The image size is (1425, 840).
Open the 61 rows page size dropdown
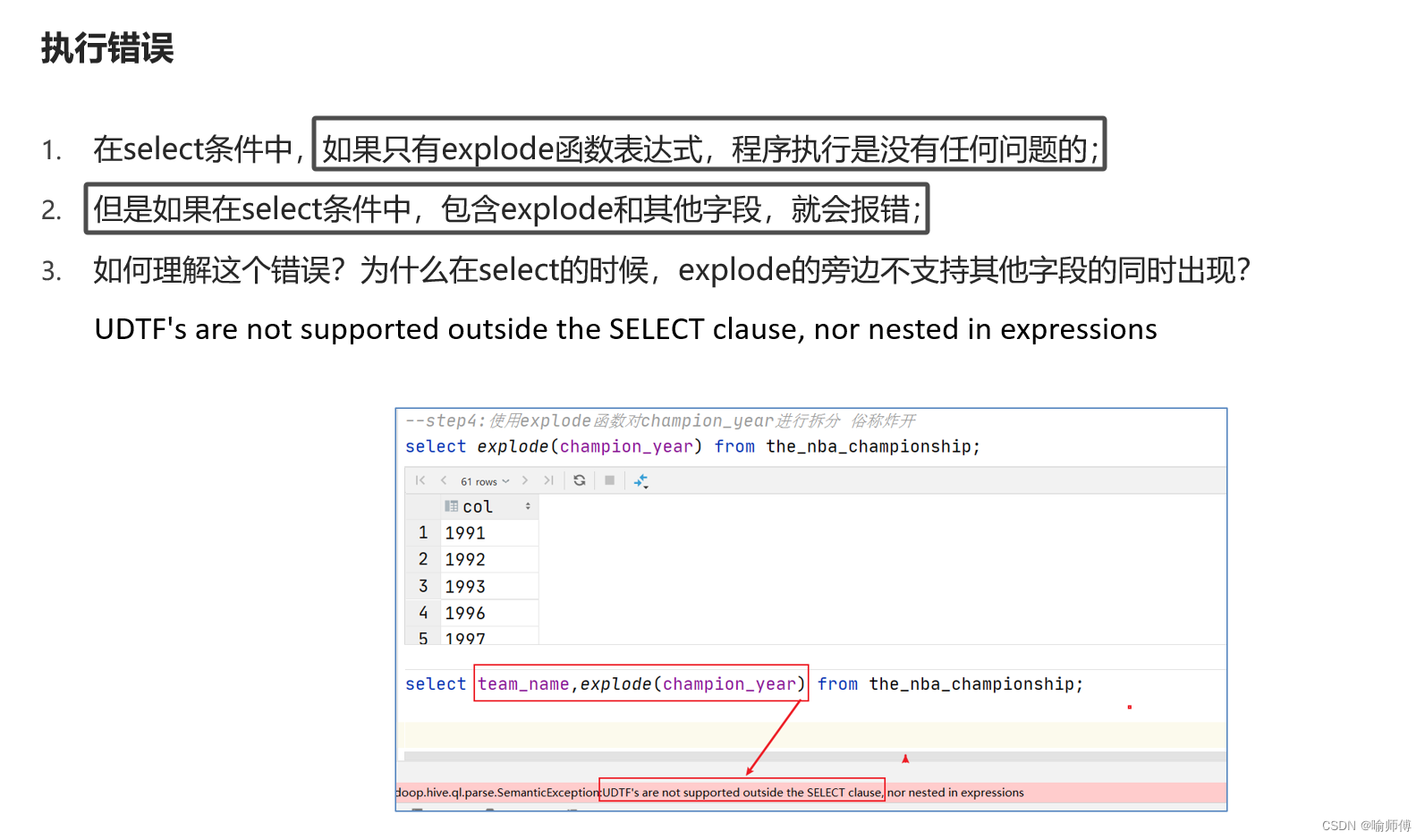(485, 481)
